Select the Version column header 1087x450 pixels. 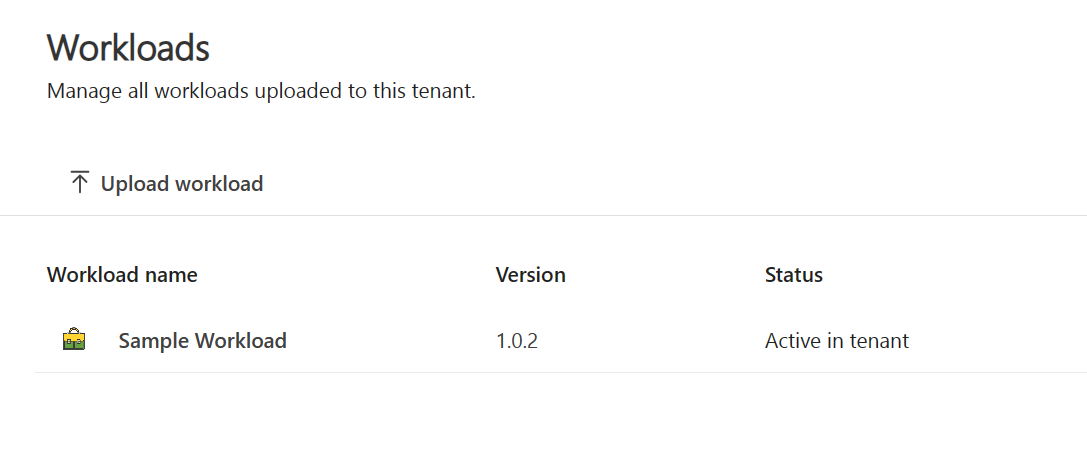pos(530,274)
